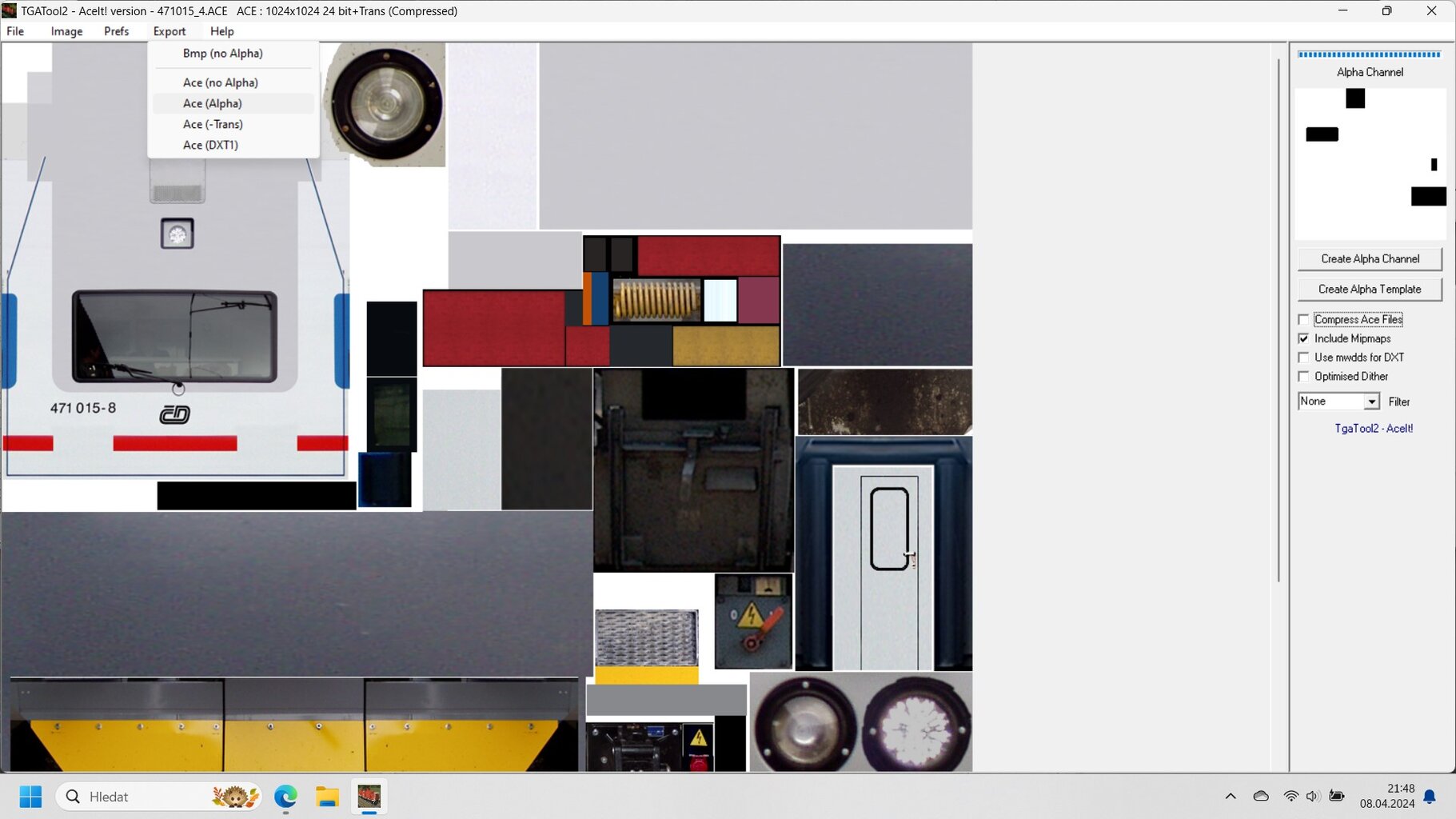Open Microsoft Edge from the taskbar

pos(285,797)
